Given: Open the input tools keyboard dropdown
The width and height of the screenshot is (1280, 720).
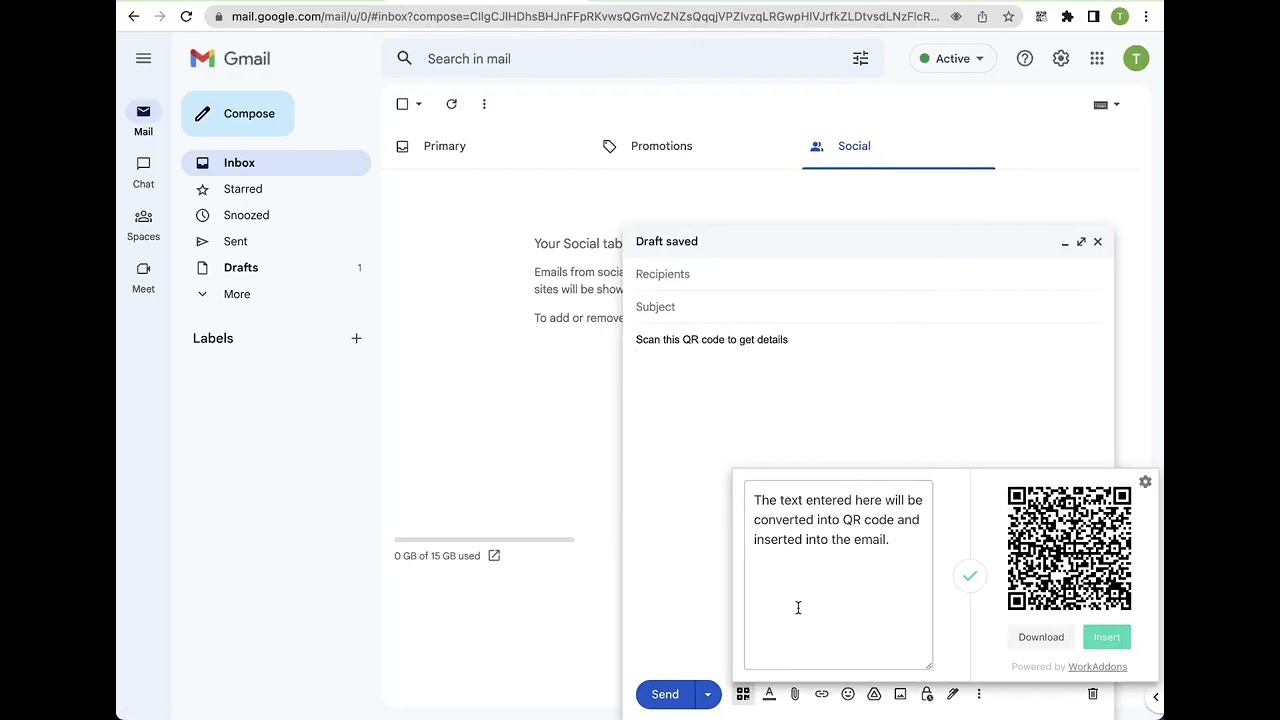Looking at the screenshot, I should pos(1107,105).
